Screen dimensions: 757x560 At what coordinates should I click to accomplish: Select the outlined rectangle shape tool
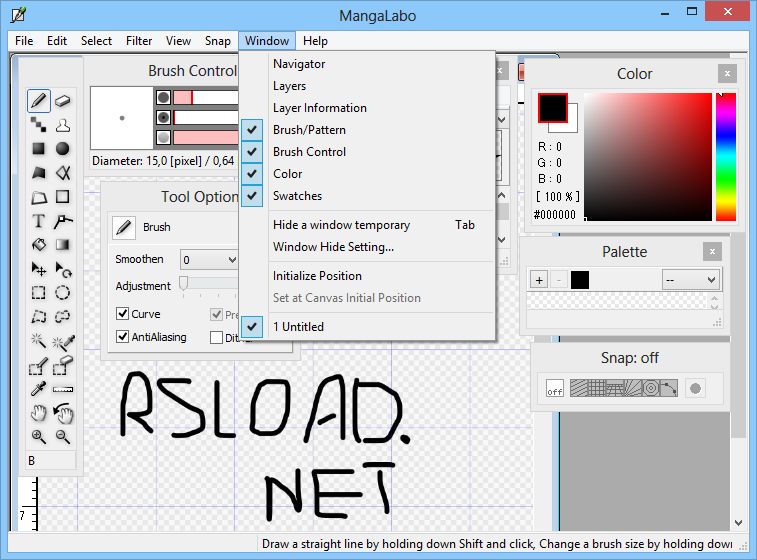(62, 196)
